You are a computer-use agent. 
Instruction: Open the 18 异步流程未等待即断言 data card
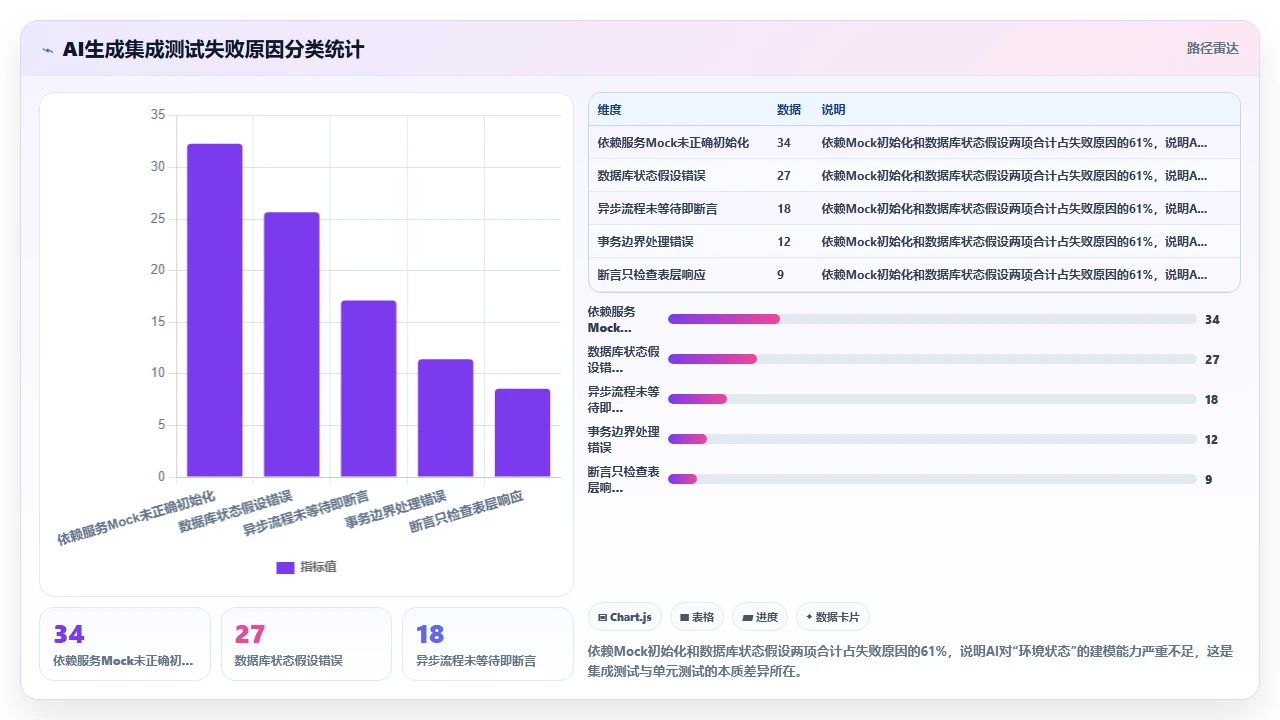[488, 644]
